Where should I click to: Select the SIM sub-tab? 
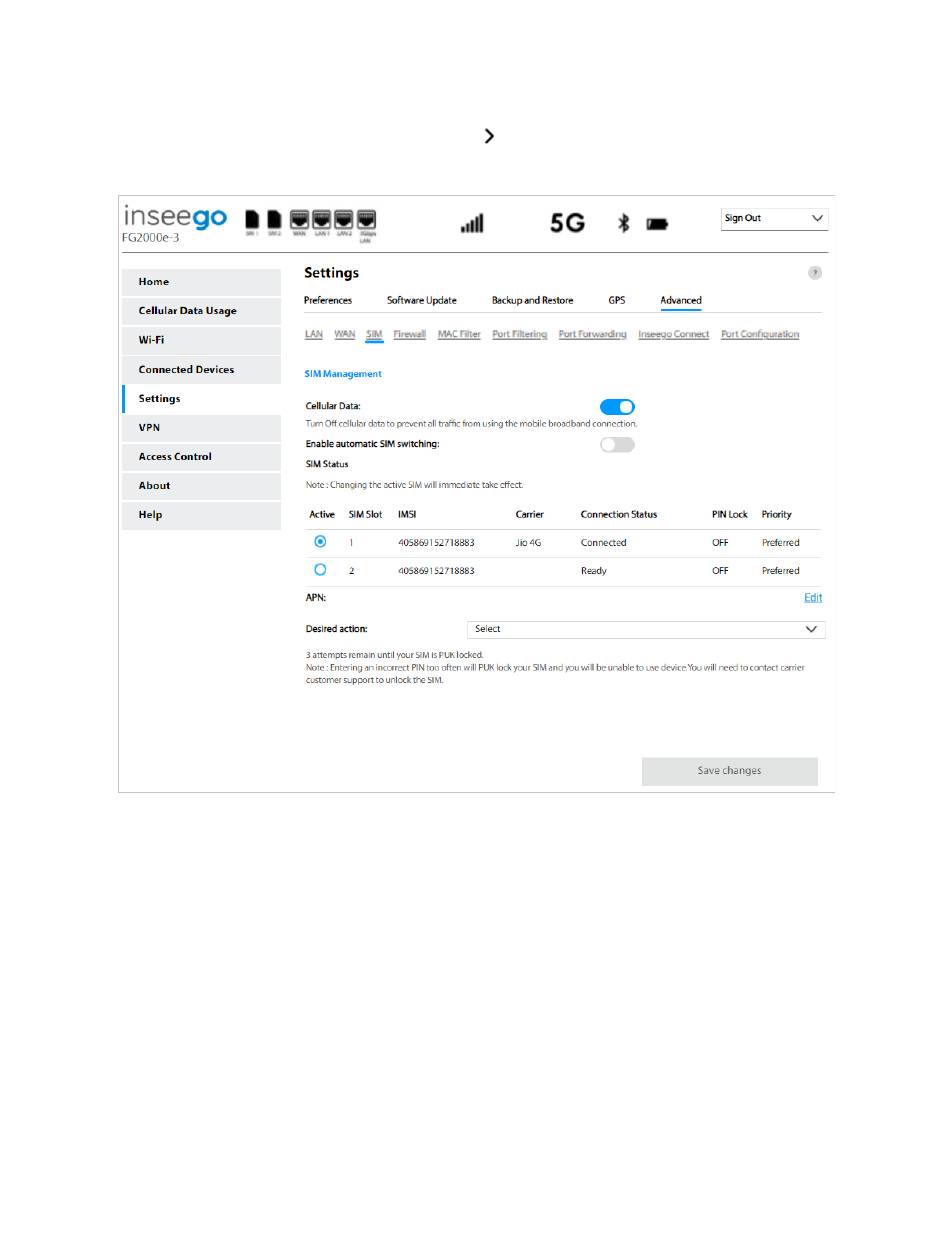point(375,334)
